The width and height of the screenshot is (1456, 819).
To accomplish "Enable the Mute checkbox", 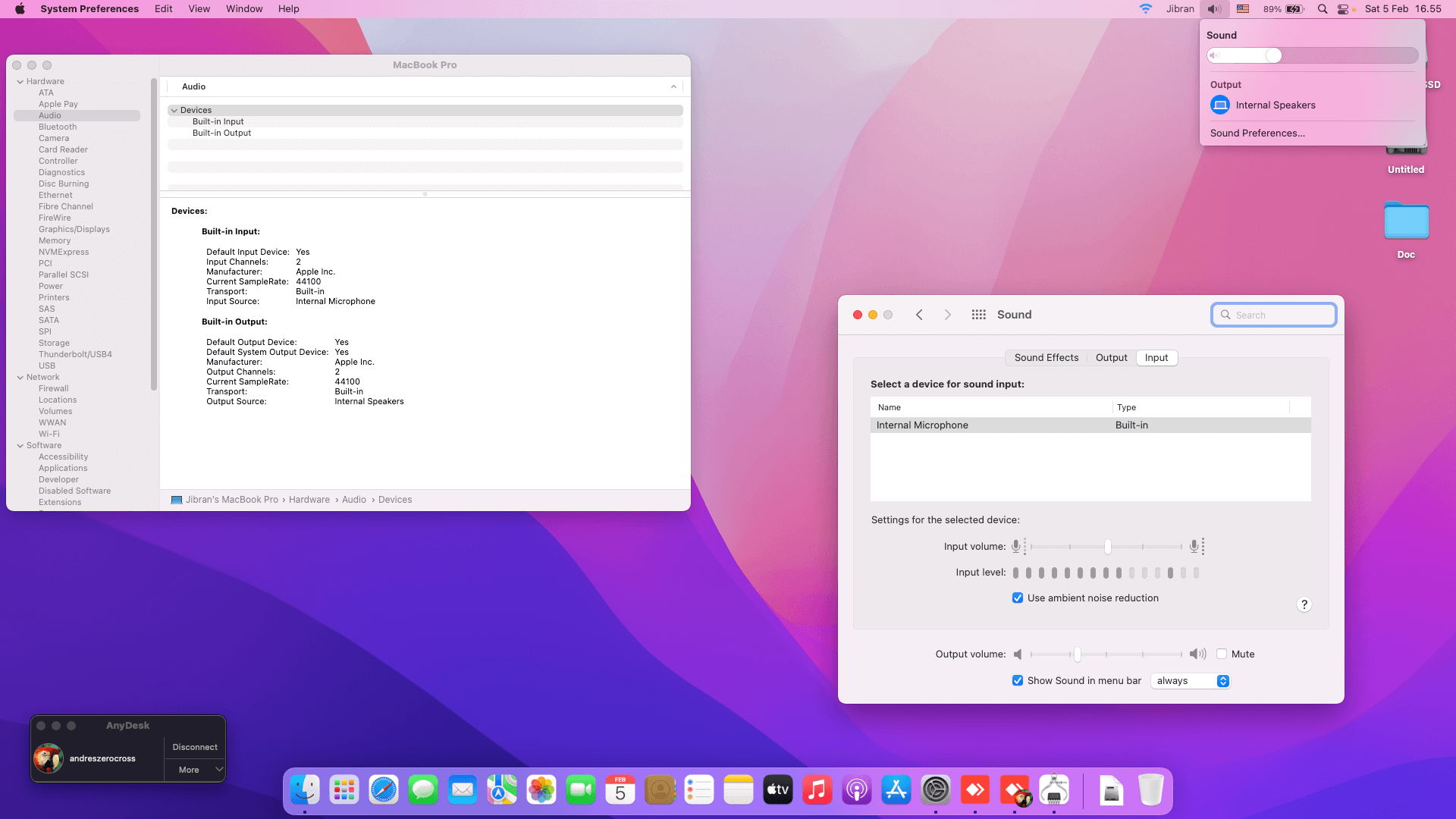I will pos(1222,654).
